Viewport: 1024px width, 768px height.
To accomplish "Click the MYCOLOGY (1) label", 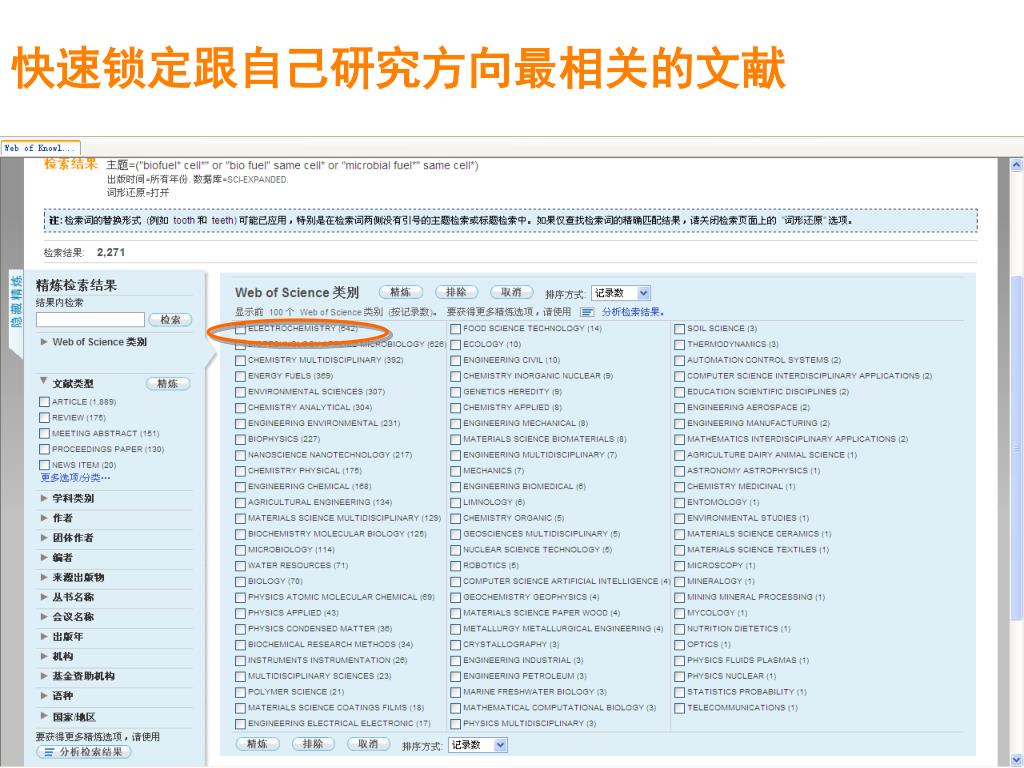I will 717,613.
